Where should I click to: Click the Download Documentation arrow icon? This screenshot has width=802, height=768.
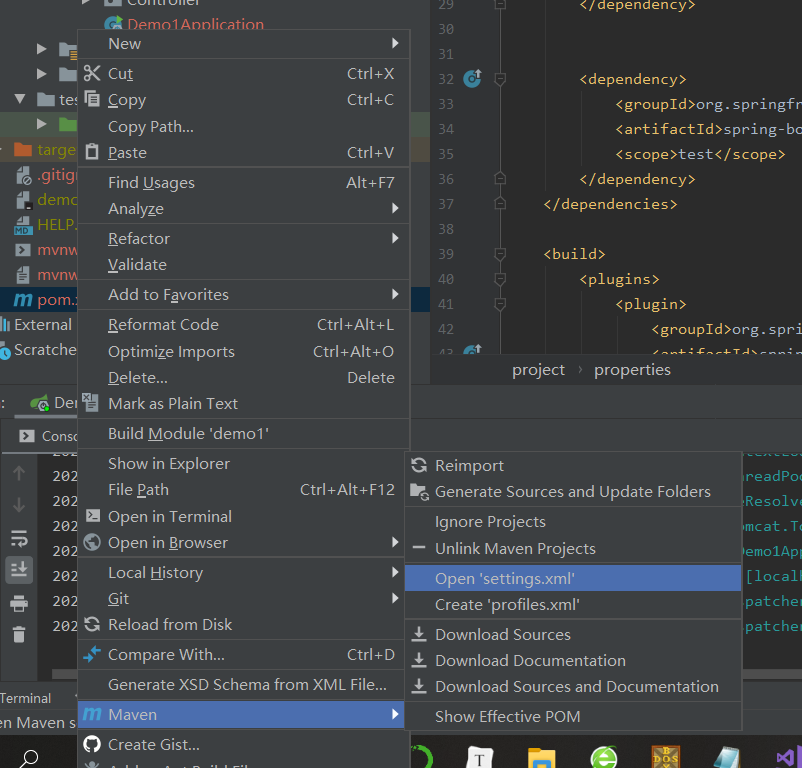coord(419,660)
